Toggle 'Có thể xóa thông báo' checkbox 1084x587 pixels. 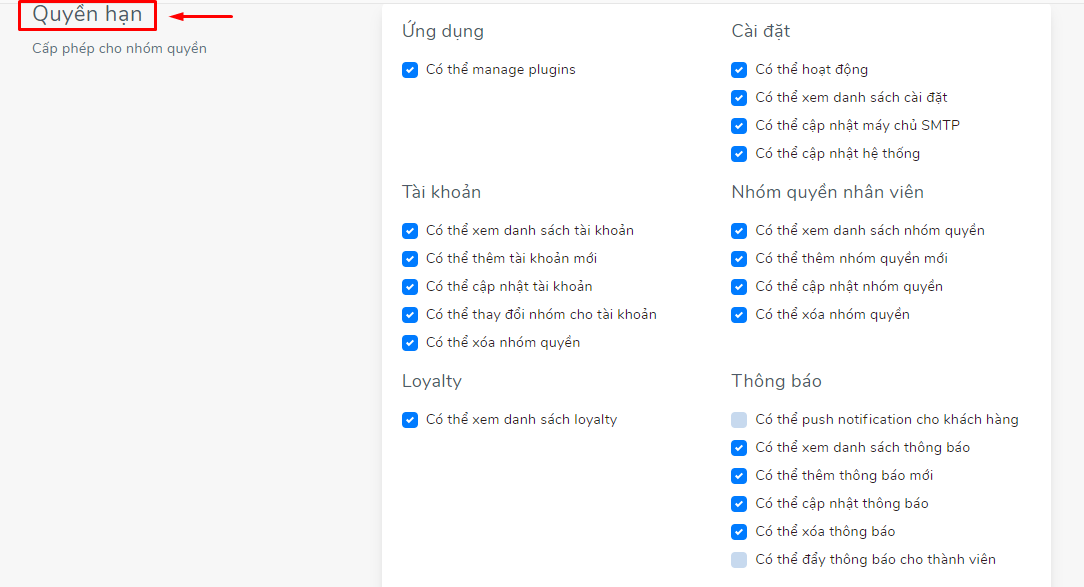[x=739, y=532]
